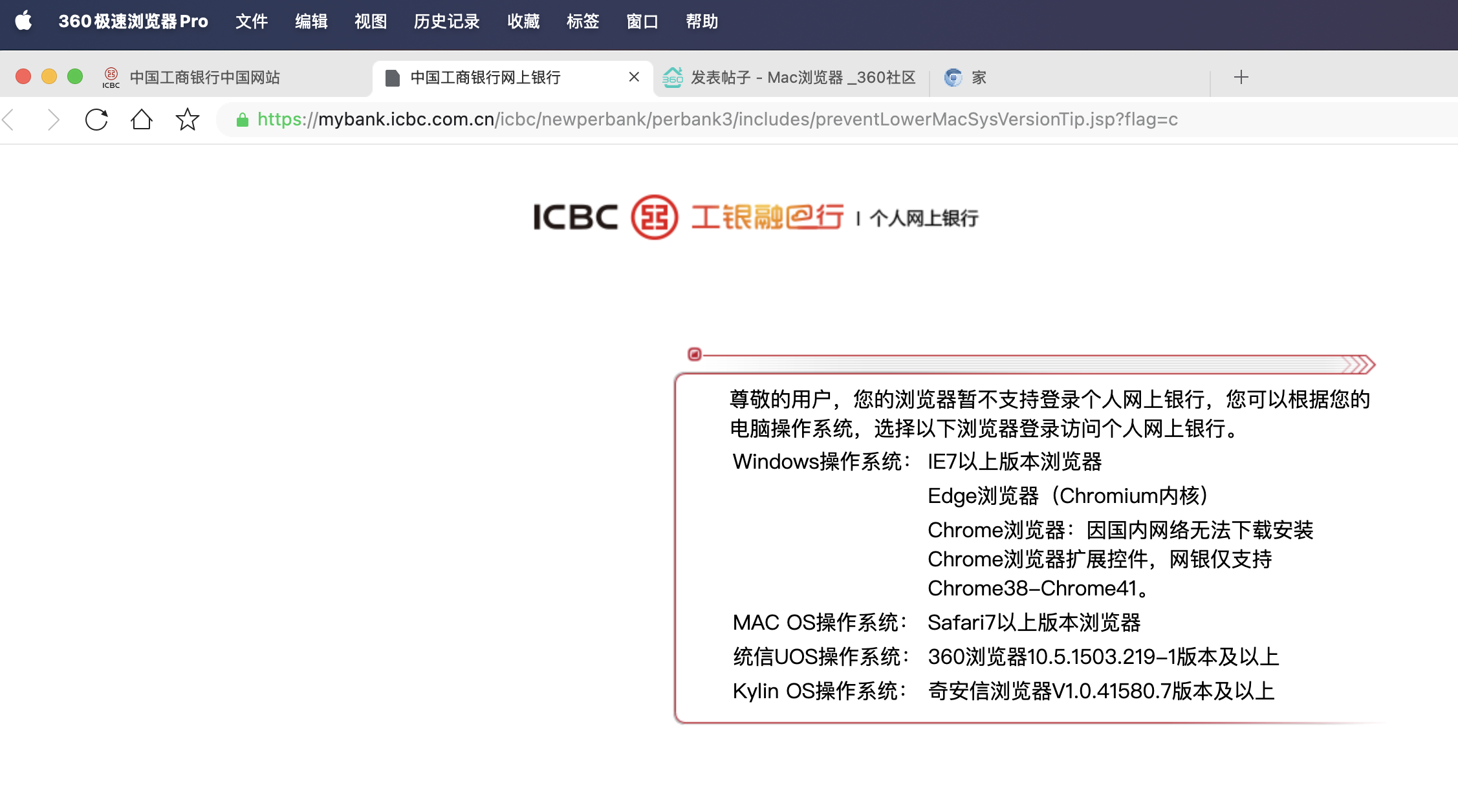Switch to the 发表帖子 - Mac浏览器 360社区 tab
Viewport: 1458px width, 812px height.
[790, 78]
